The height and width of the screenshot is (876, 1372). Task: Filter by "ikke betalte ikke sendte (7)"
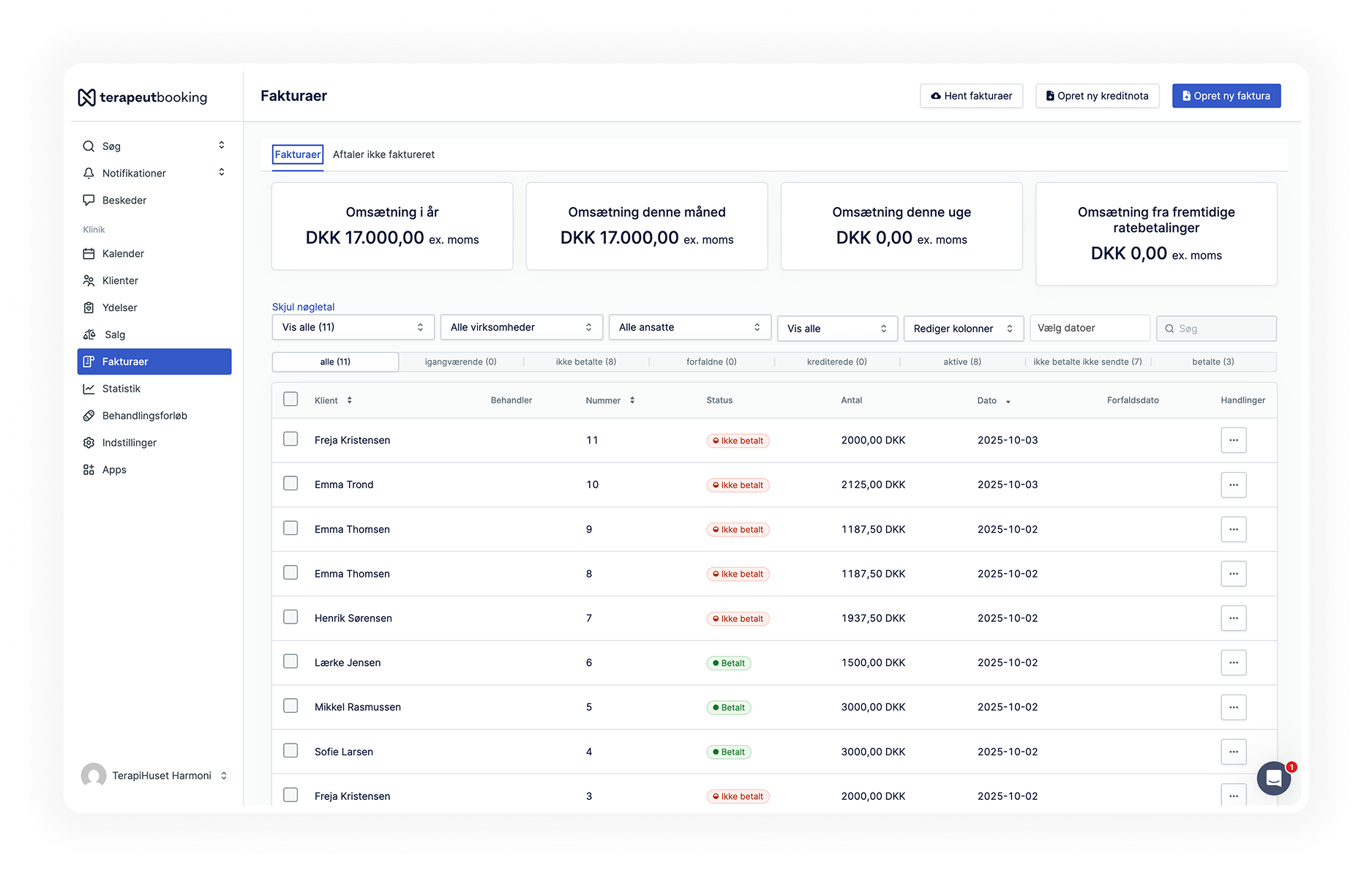coord(1087,362)
